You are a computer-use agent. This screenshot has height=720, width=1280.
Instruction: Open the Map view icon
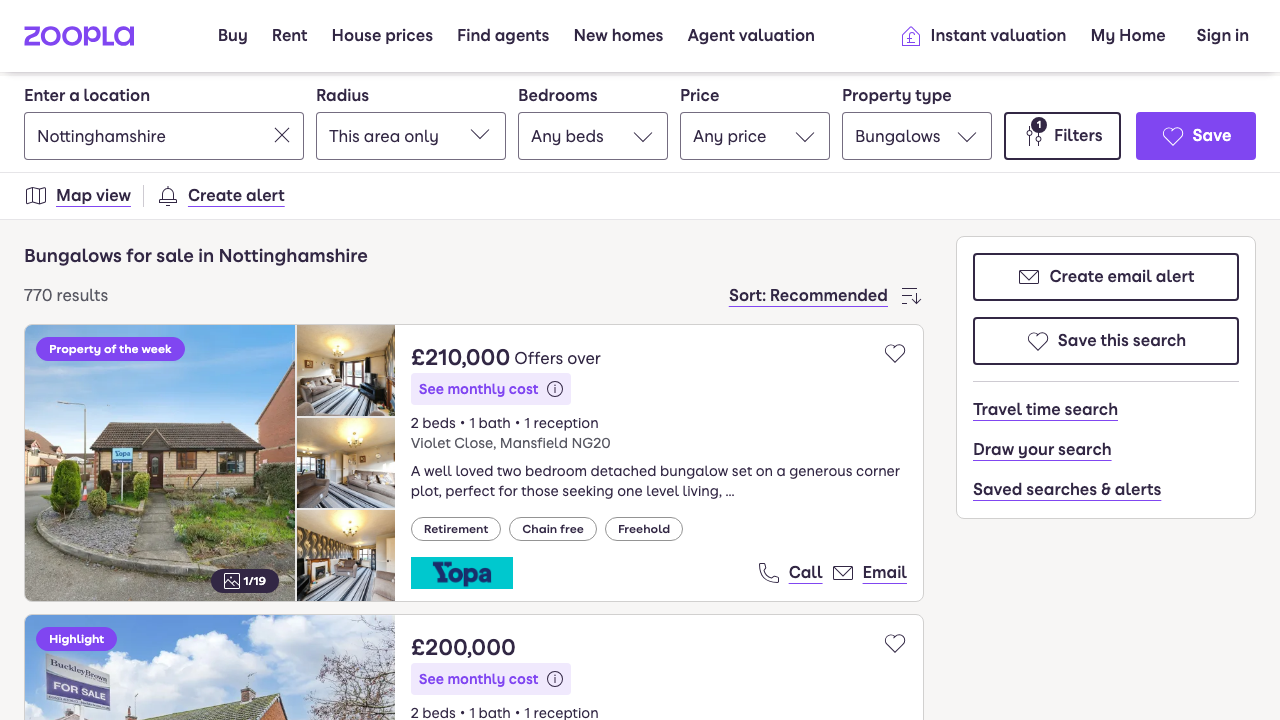[36, 195]
